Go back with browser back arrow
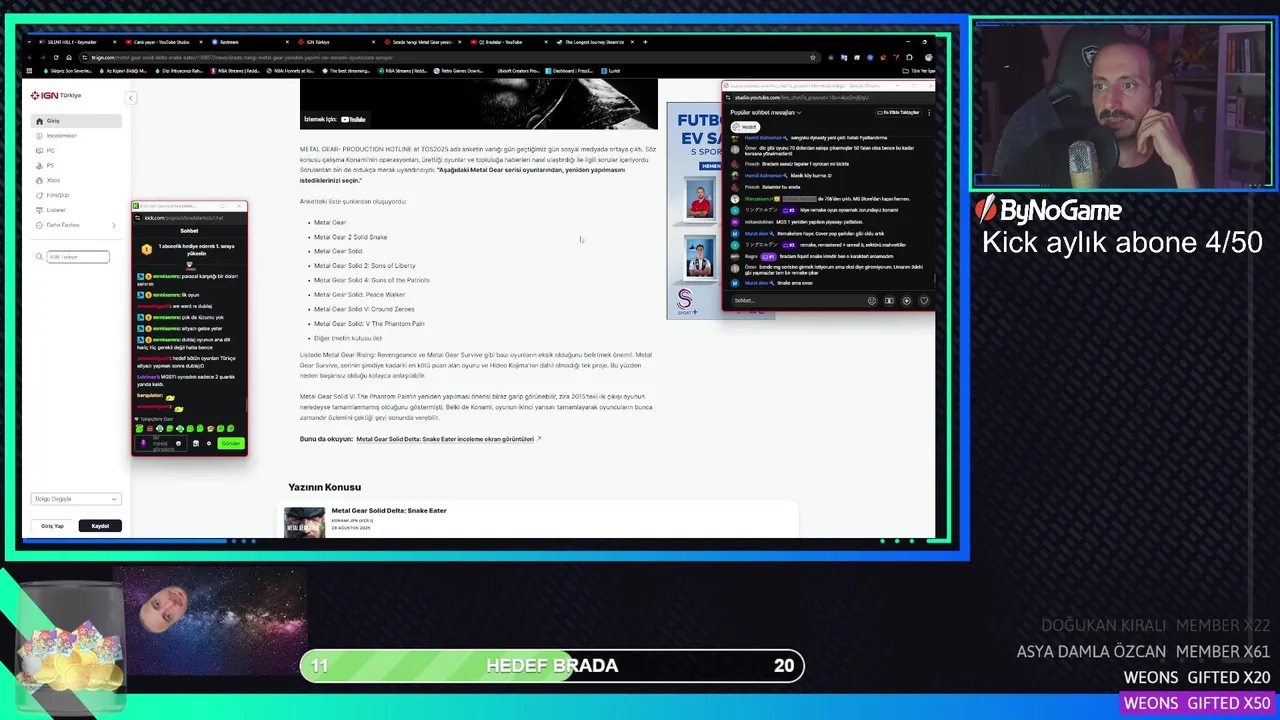Viewport: 1280px width, 720px height. pyautogui.click(x=30, y=57)
